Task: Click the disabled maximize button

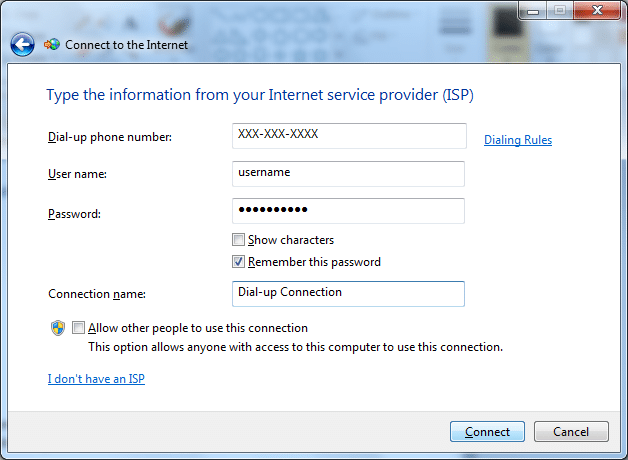Action: click(x=560, y=11)
